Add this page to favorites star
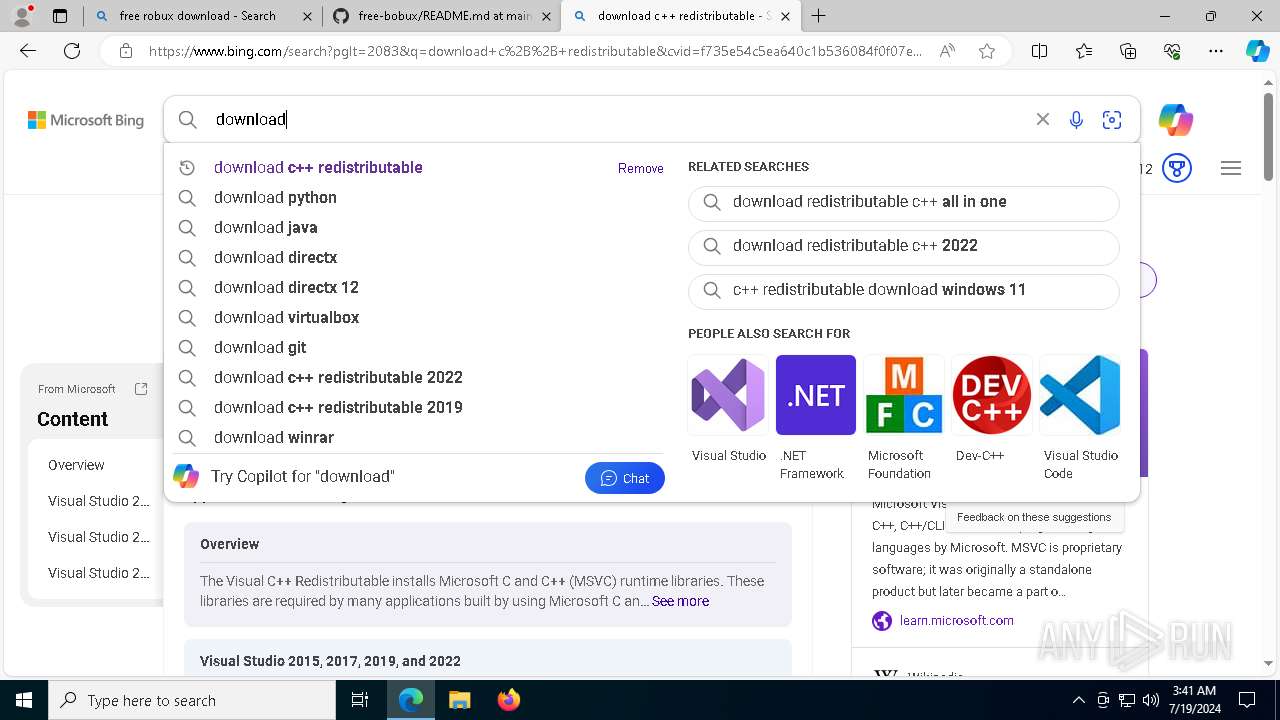The height and width of the screenshot is (720, 1280). [x=987, y=51]
